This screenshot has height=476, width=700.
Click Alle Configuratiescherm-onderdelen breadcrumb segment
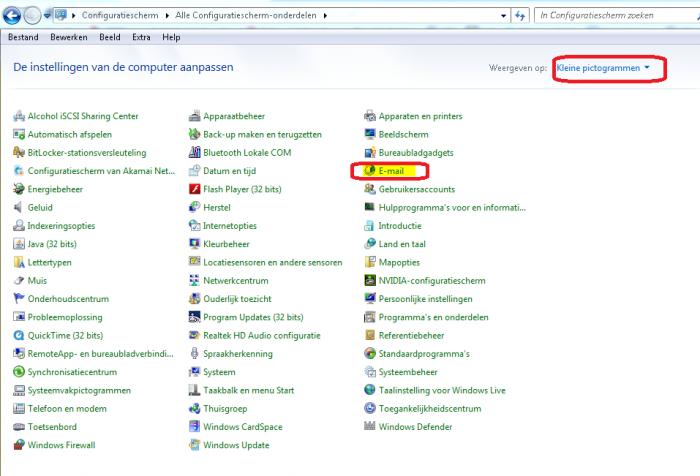click(x=246, y=16)
